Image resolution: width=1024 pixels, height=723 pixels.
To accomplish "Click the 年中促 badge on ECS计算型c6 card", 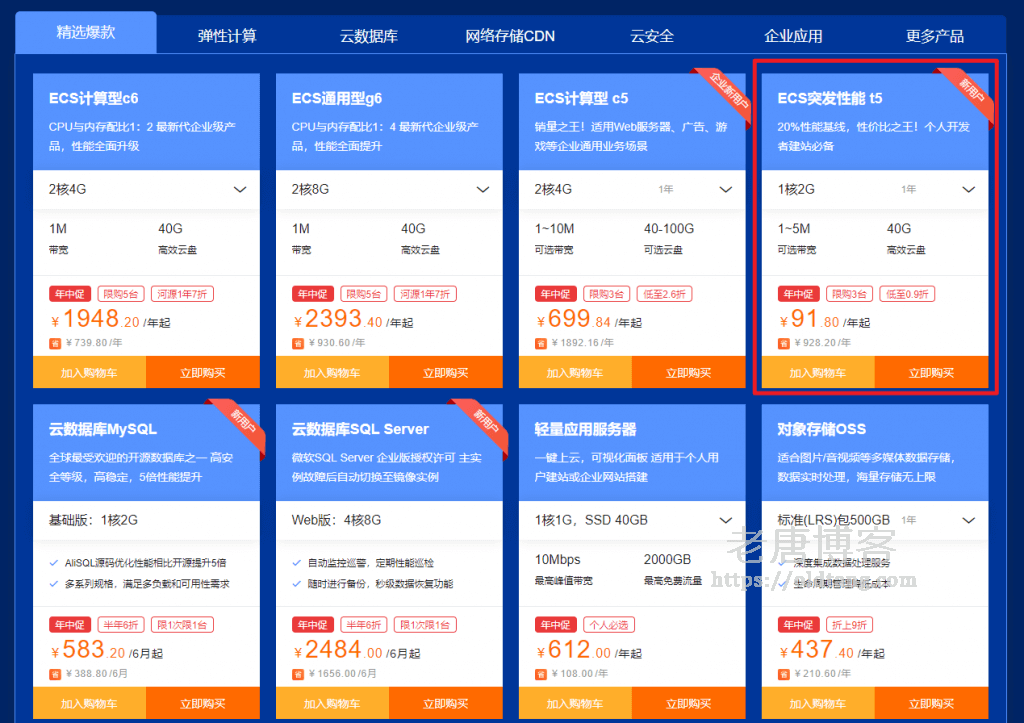I will click(x=69, y=293).
